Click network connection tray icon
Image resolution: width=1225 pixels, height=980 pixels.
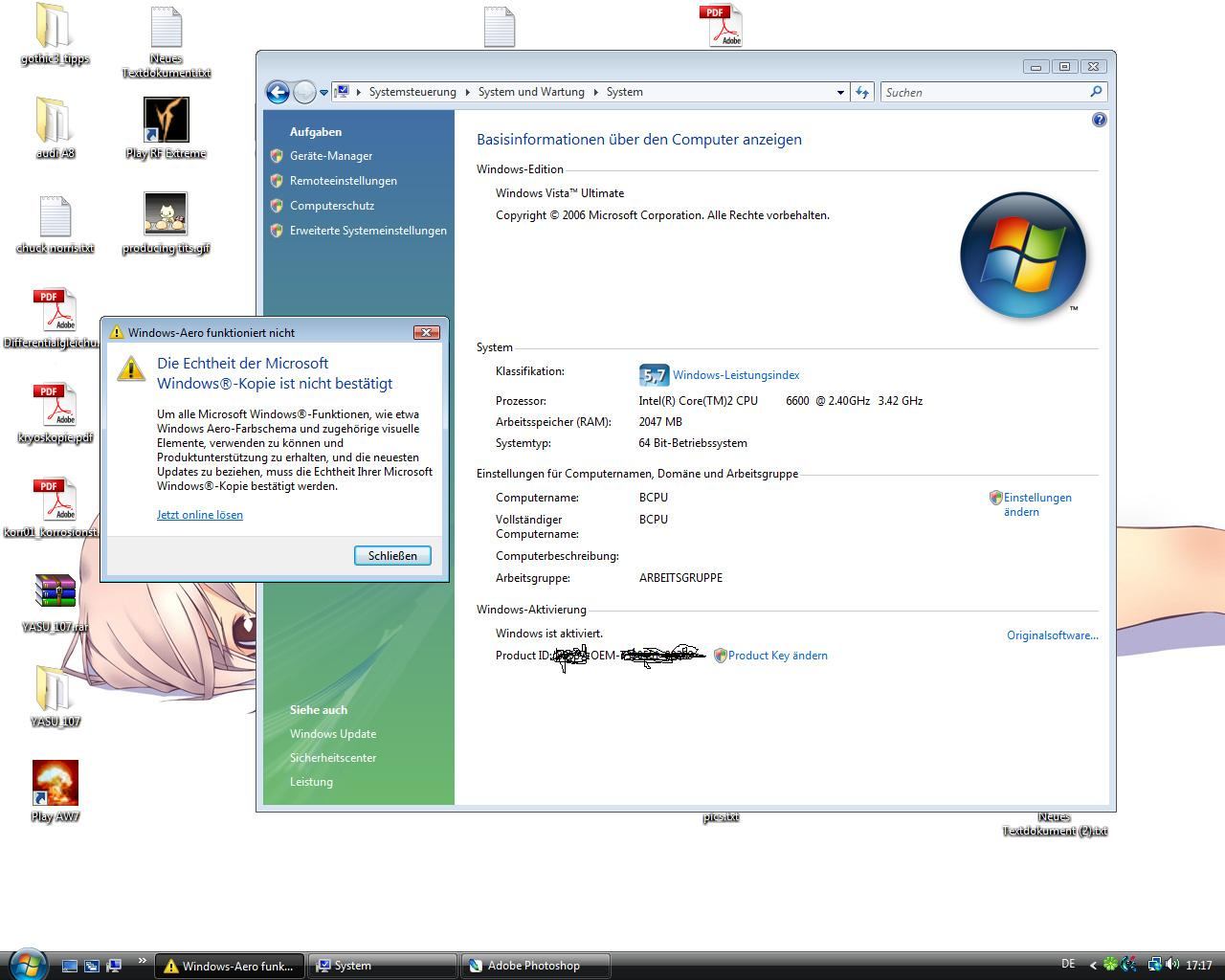coord(1154,965)
